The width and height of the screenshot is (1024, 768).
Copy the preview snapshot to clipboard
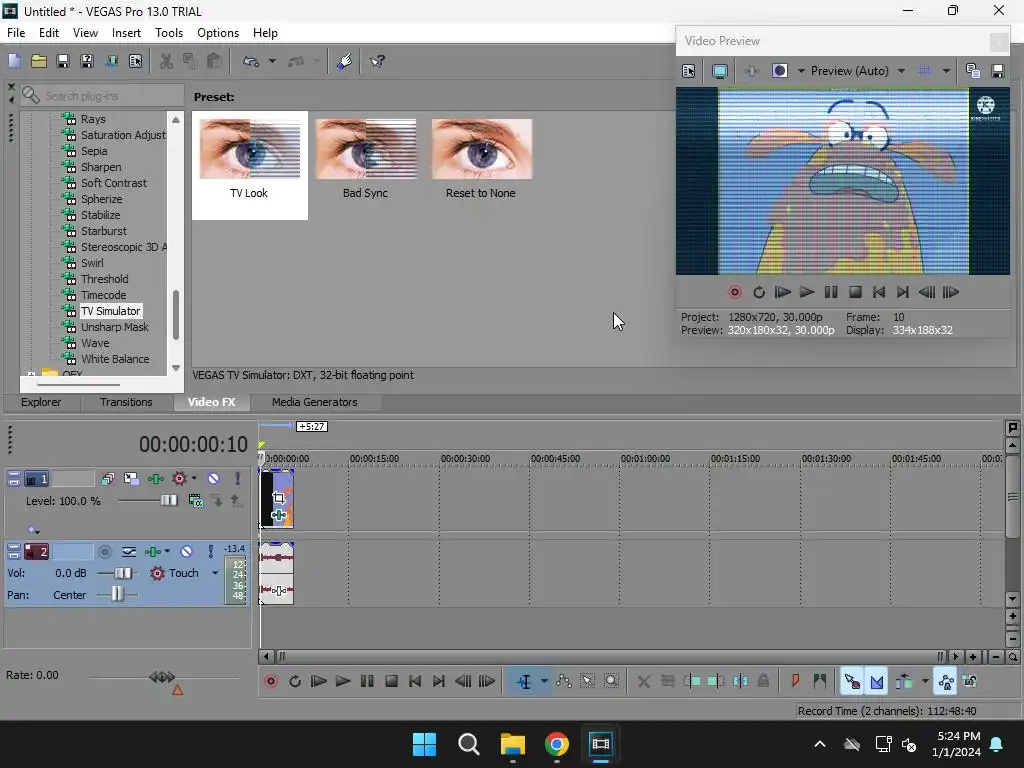pos(973,71)
